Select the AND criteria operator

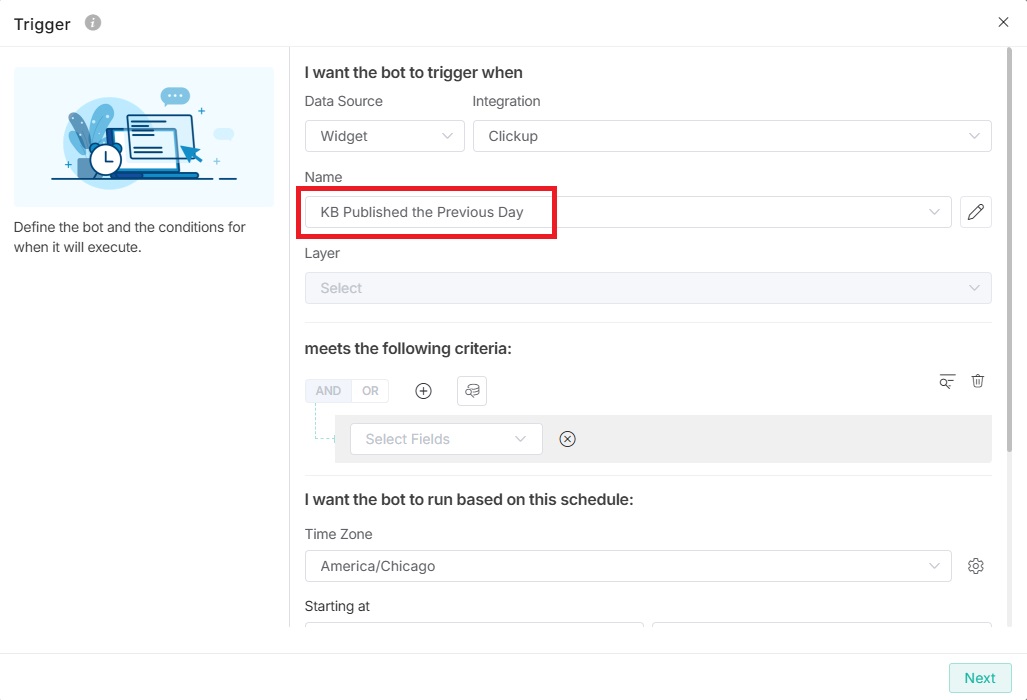pos(328,391)
